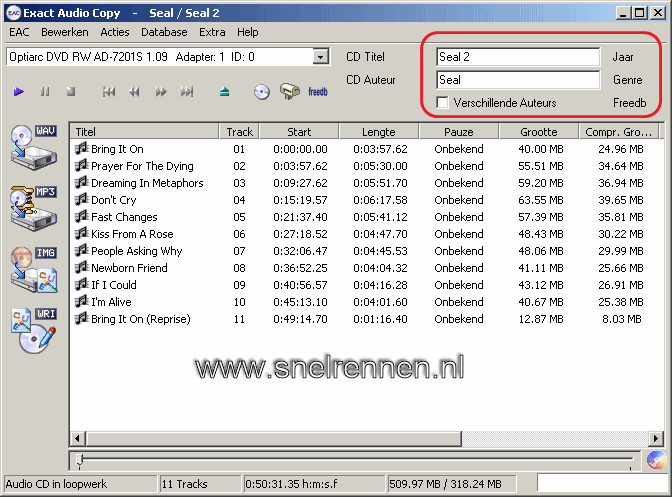
Task: Select track Kiss From A Rose
Action: (132, 234)
